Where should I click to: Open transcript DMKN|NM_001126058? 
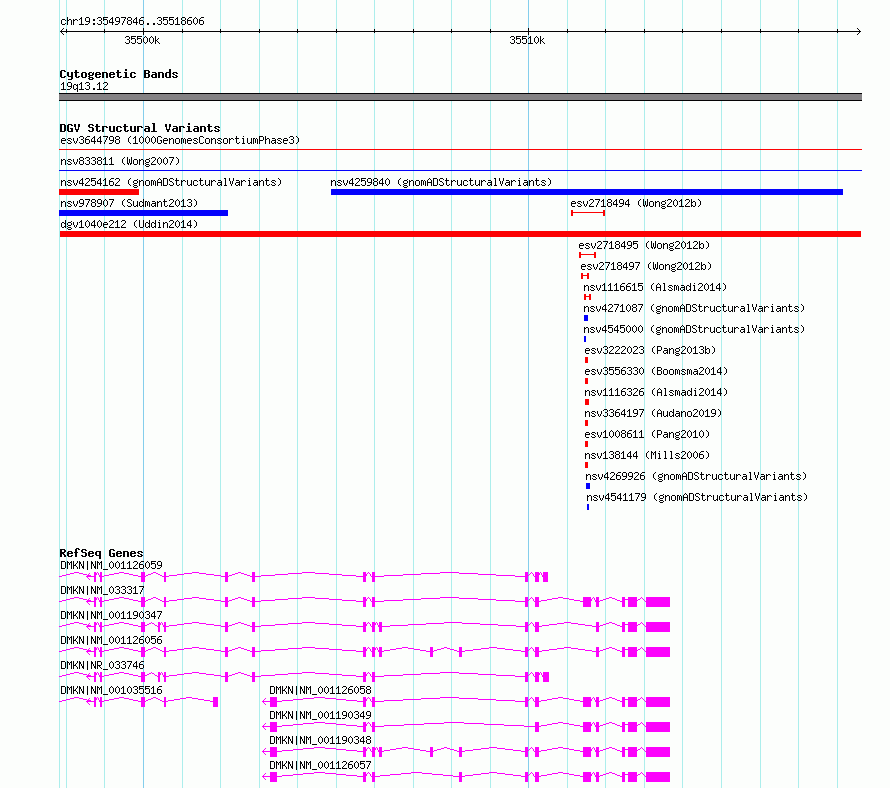(x=320, y=690)
